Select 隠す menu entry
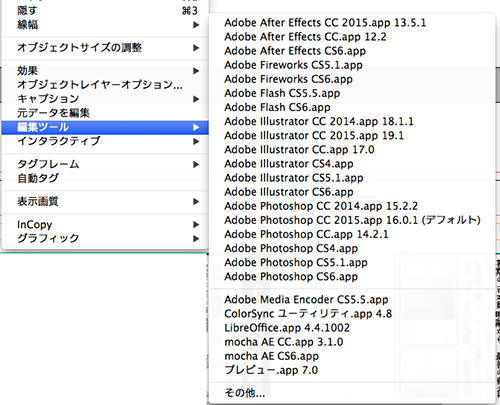Screen dimensions: 500x405 click(105, 11)
